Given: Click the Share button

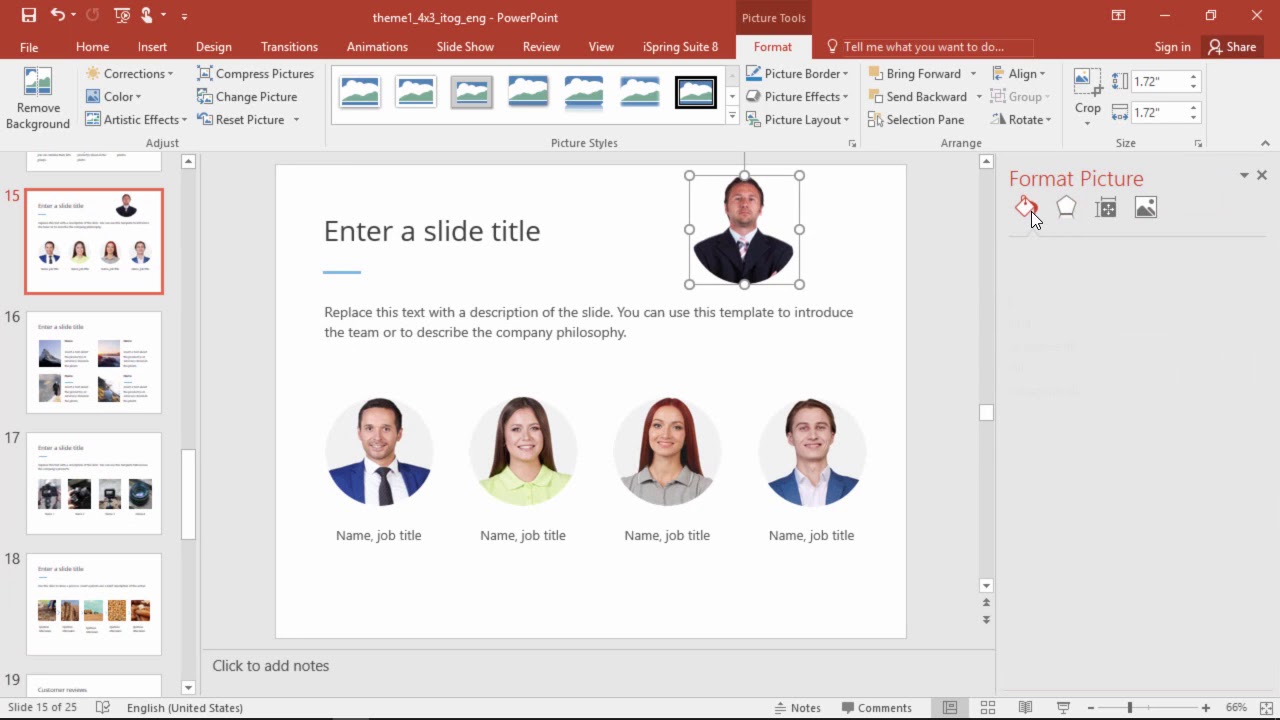Looking at the screenshot, I should (x=1231, y=47).
